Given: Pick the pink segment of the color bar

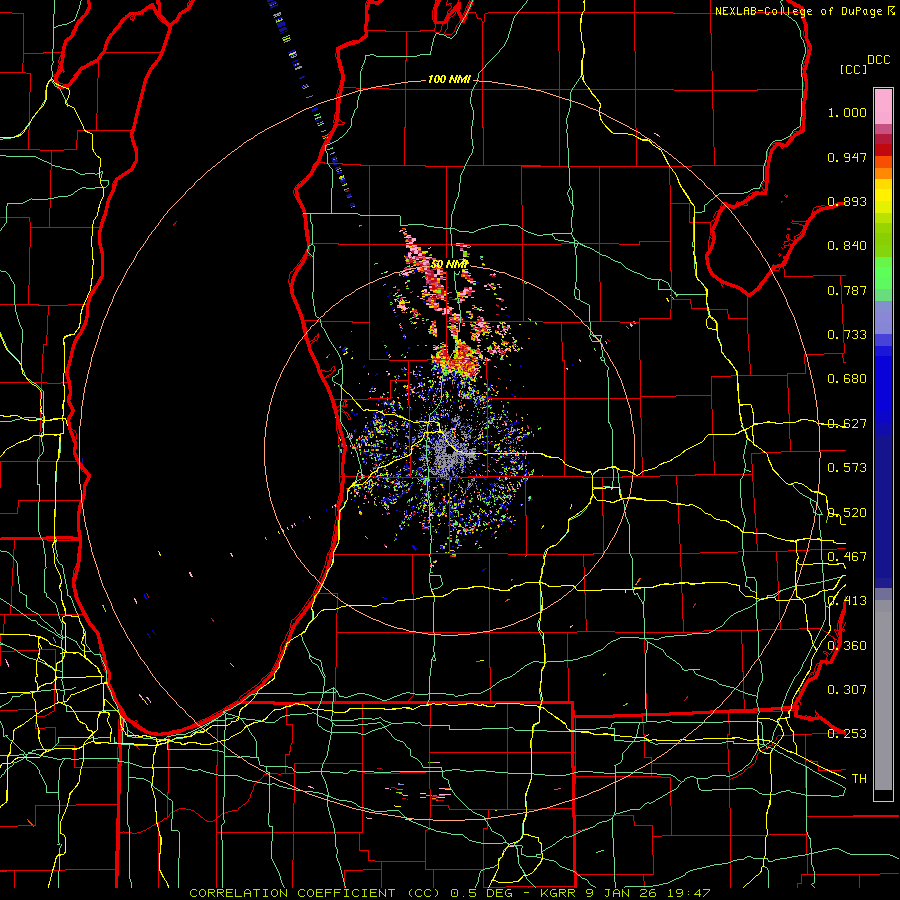Looking at the screenshot, I should [x=883, y=106].
